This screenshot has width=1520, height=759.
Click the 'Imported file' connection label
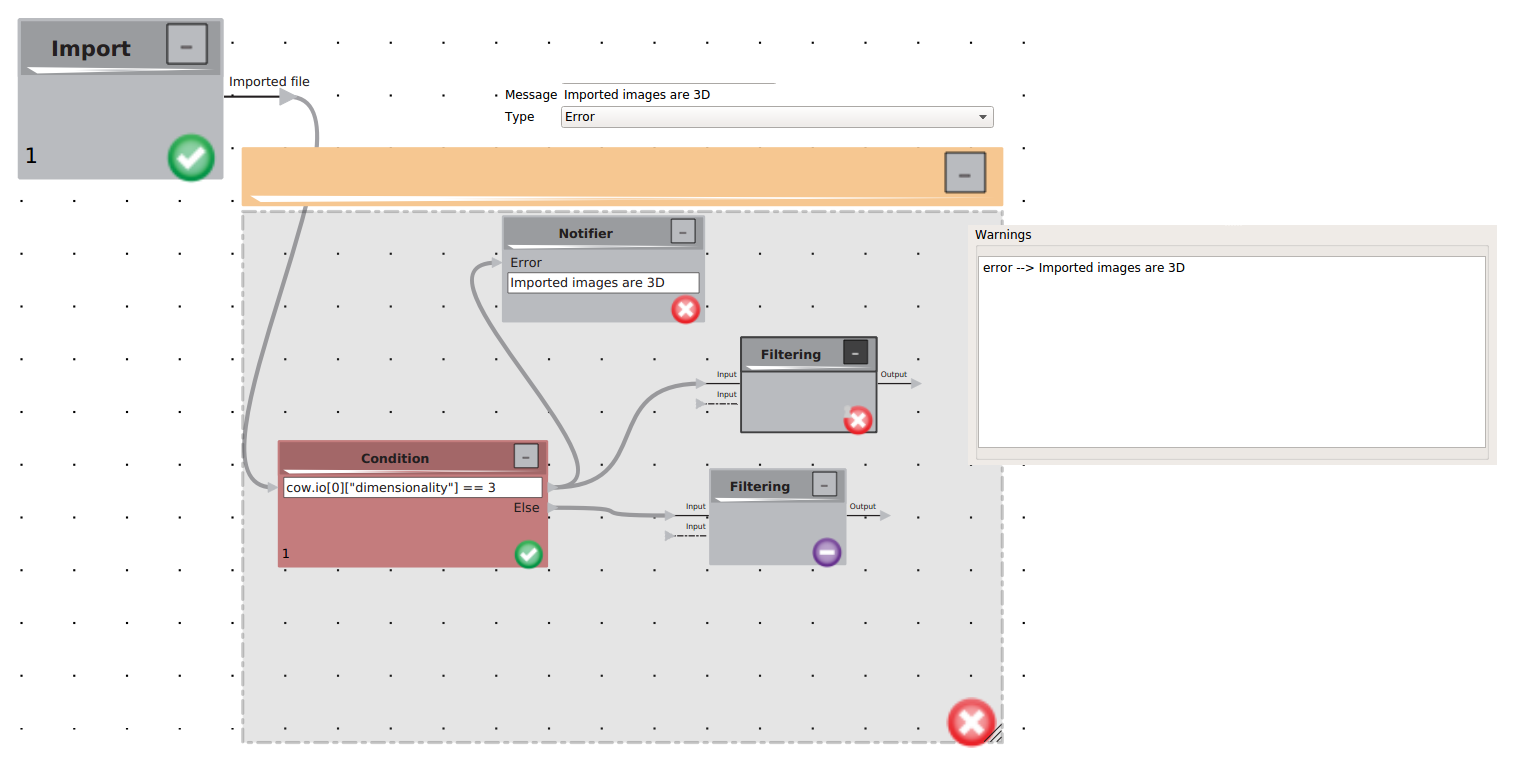[x=269, y=81]
